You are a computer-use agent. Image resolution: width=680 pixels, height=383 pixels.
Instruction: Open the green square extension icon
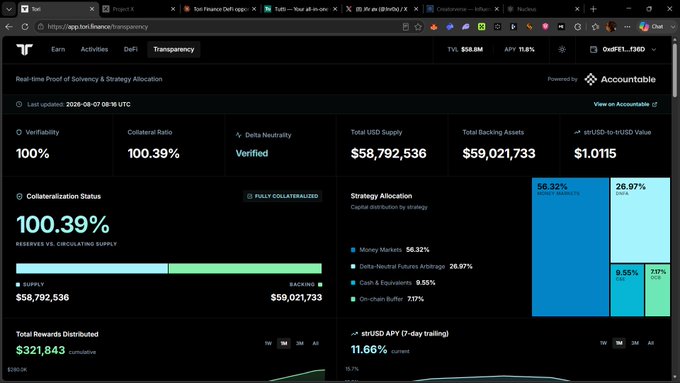click(481, 27)
